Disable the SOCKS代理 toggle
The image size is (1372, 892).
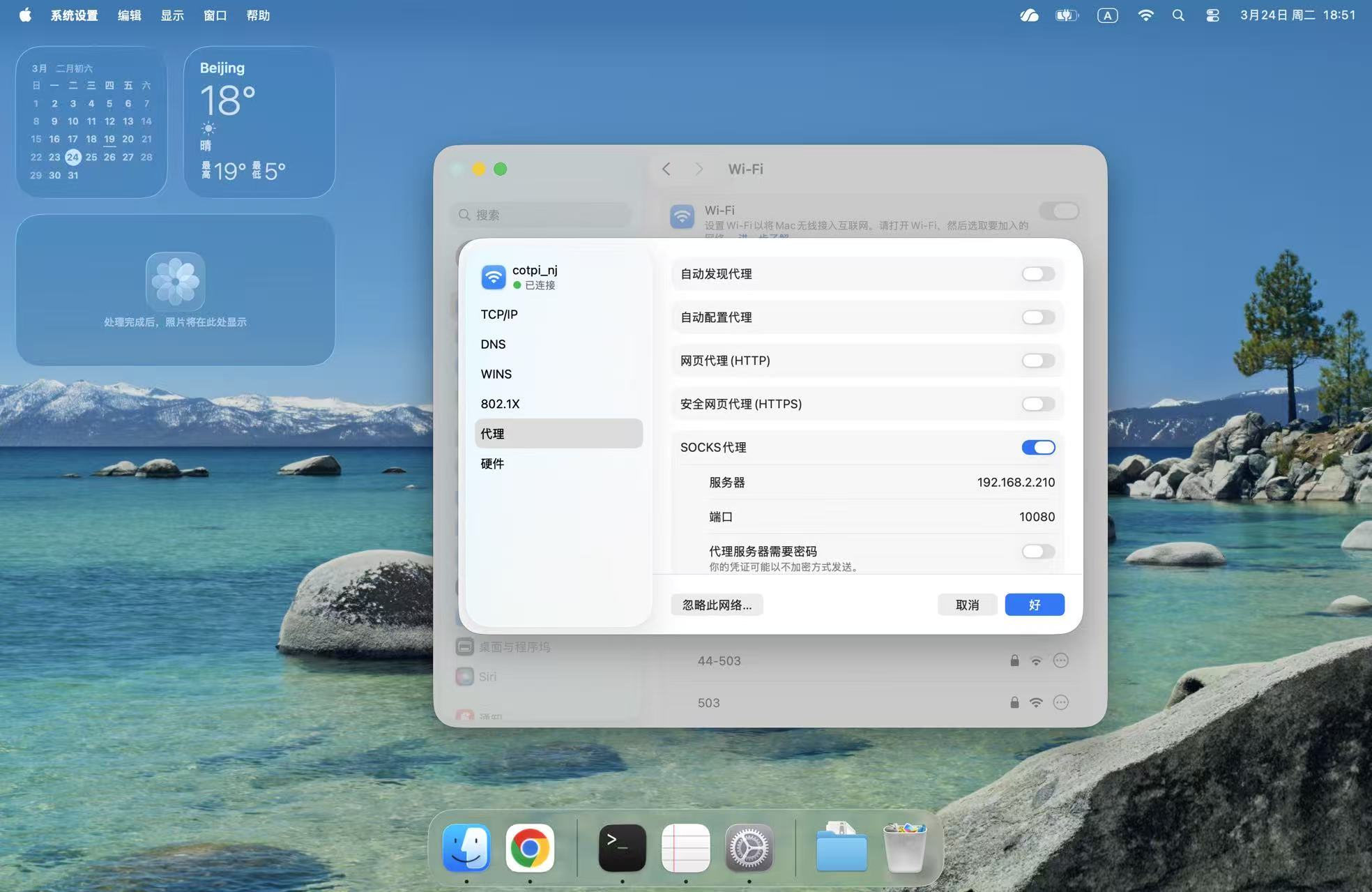[1038, 448]
